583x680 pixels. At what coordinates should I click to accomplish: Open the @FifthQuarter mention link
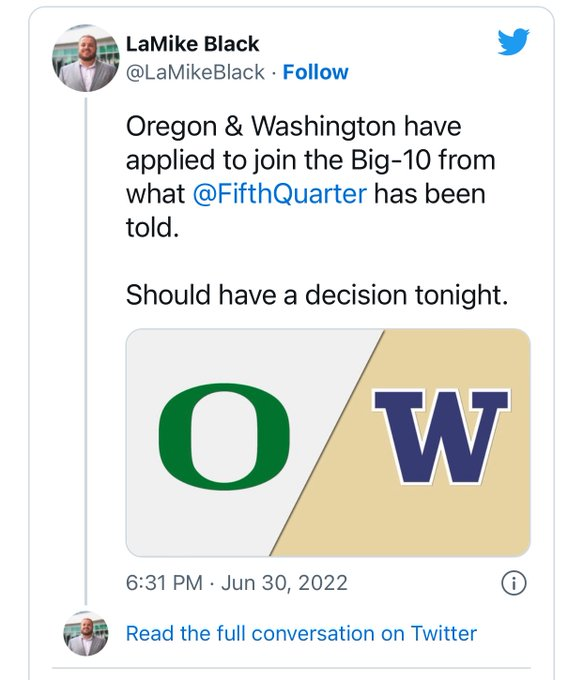pyautogui.click(x=280, y=194)
